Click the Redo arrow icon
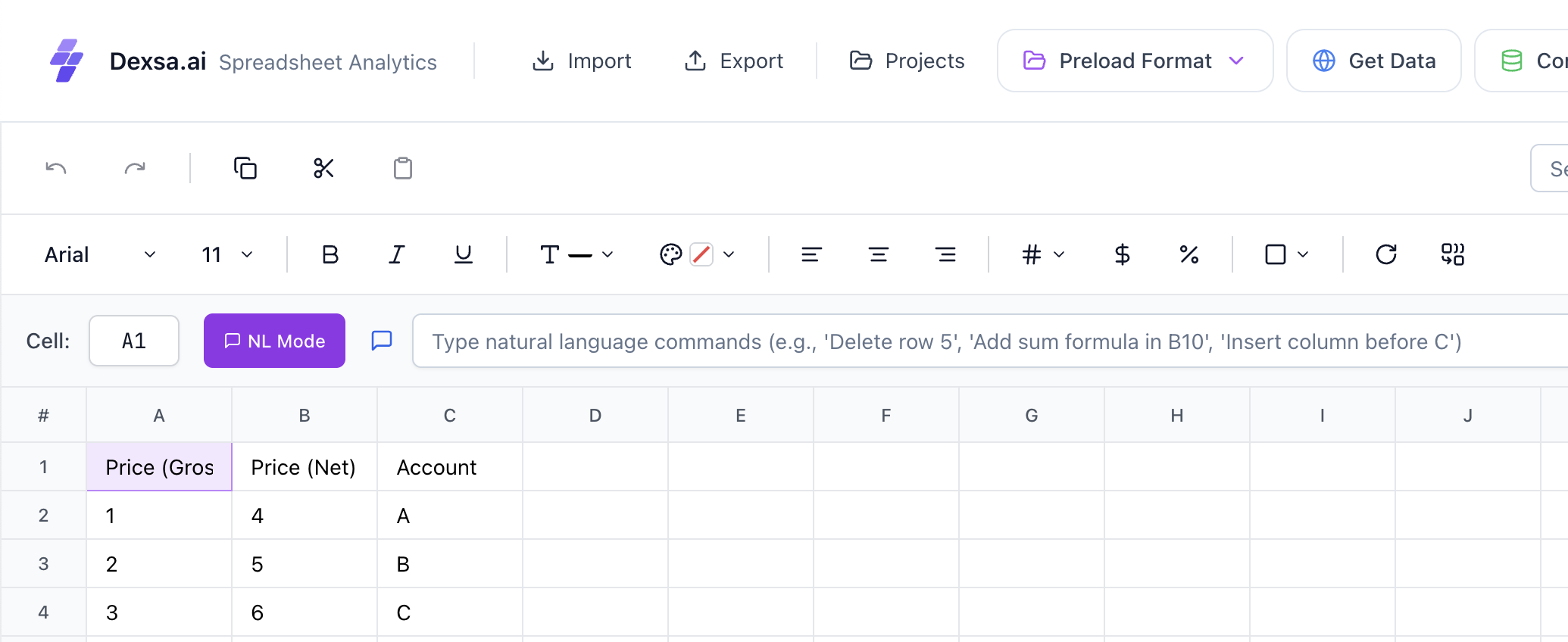This screenshot has width=1568, height=642. (x=135, y=168)
